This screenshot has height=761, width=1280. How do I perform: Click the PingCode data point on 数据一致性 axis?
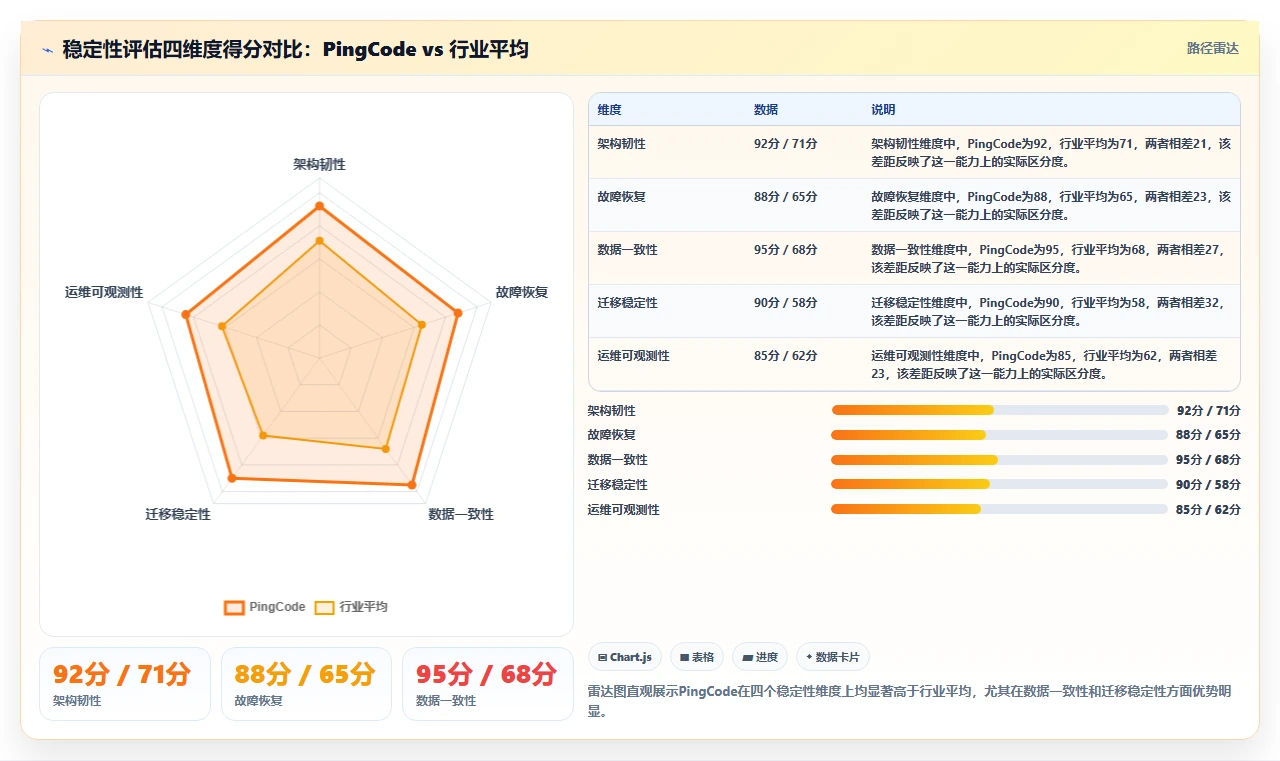[x=410, y=485]
